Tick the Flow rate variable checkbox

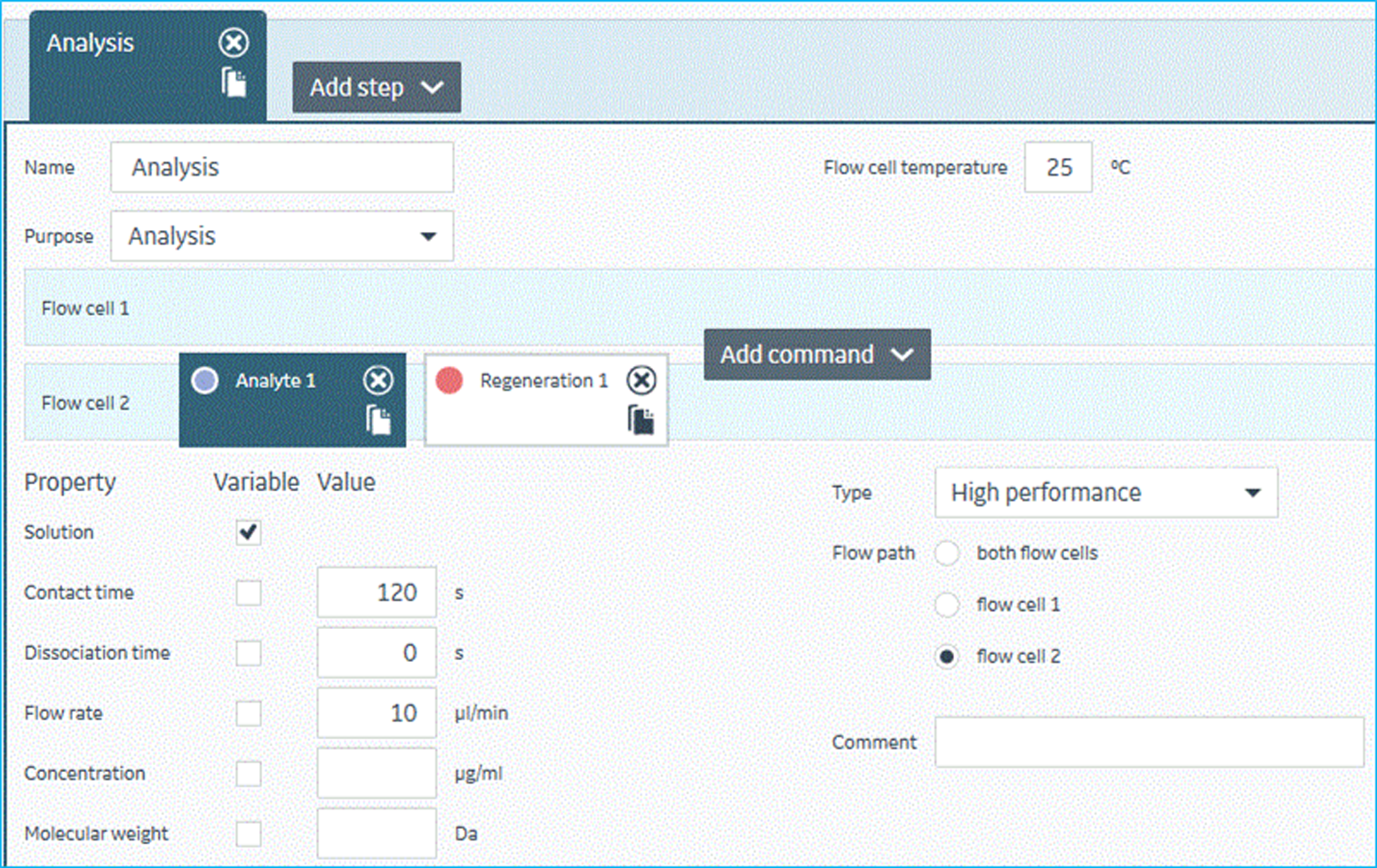[x=249, y=713]
